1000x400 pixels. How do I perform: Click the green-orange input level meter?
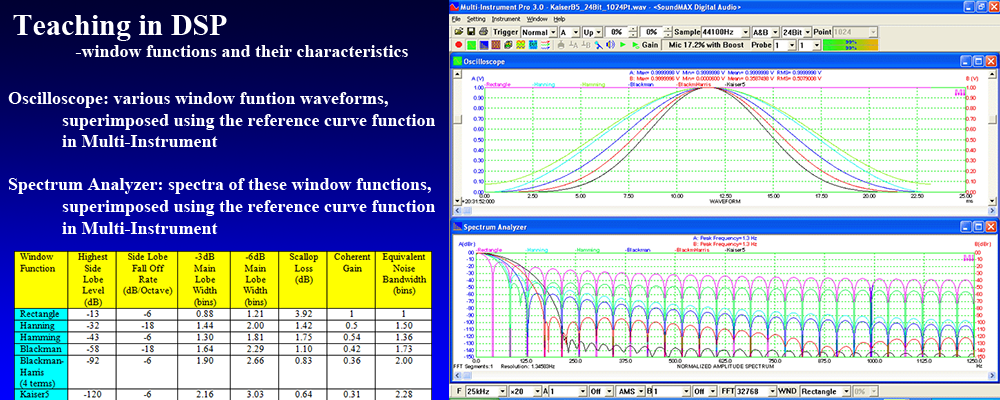pos(850,45)
